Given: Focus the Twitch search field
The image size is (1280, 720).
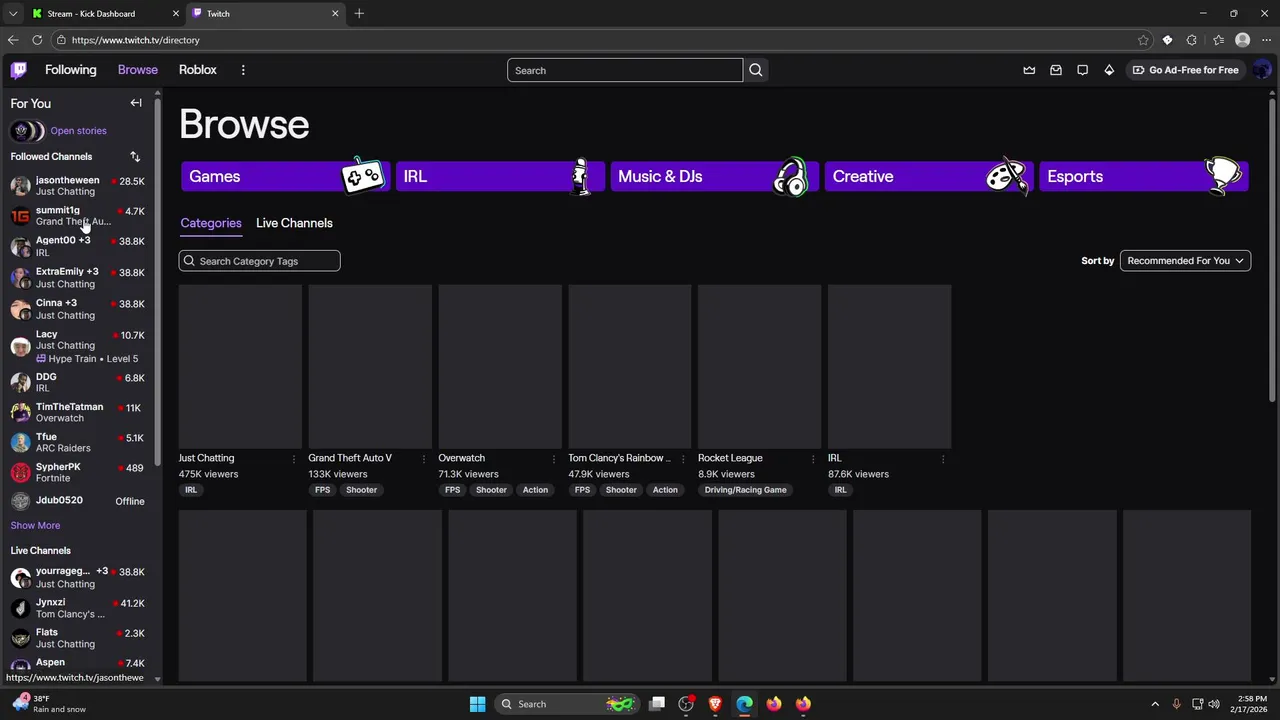Looking at the screenshot, I should point(625,70).
